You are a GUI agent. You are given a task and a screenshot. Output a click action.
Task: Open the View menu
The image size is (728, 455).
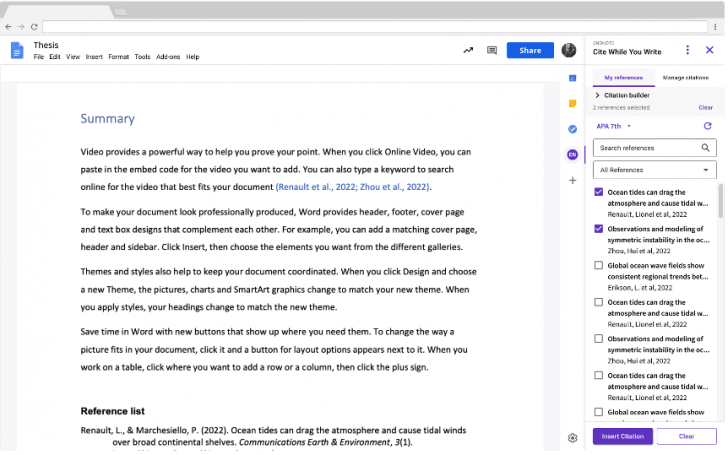click(x=73, y=57)
